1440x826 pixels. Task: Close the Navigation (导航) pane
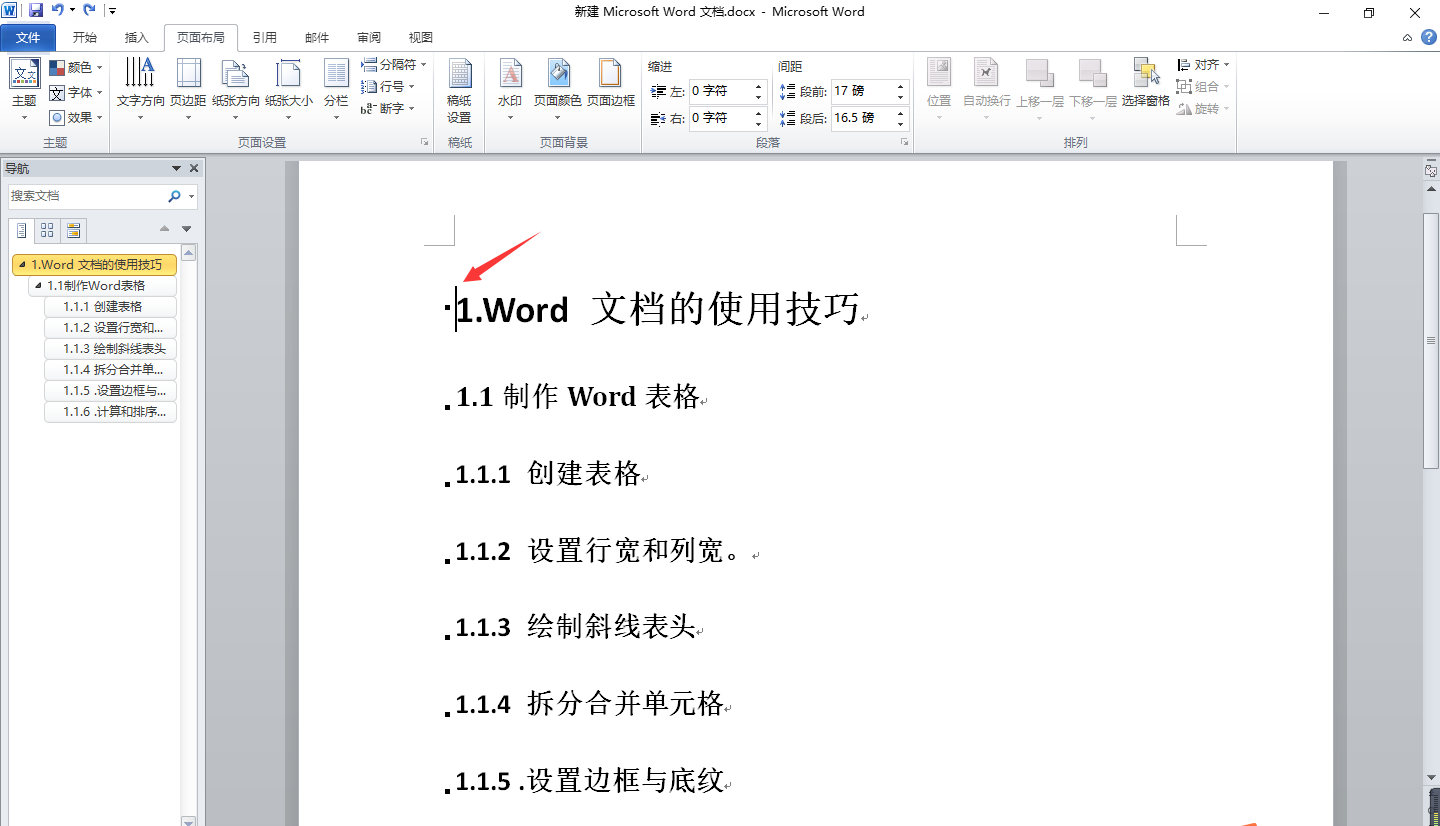pyautogui.click(x=194, y=168)
